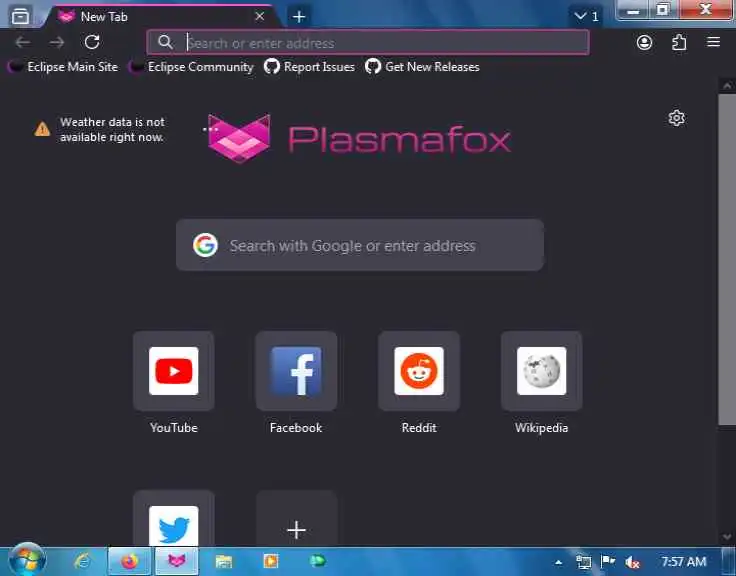
Task: Open new tab customize gear
Action: tap(676, 118)
